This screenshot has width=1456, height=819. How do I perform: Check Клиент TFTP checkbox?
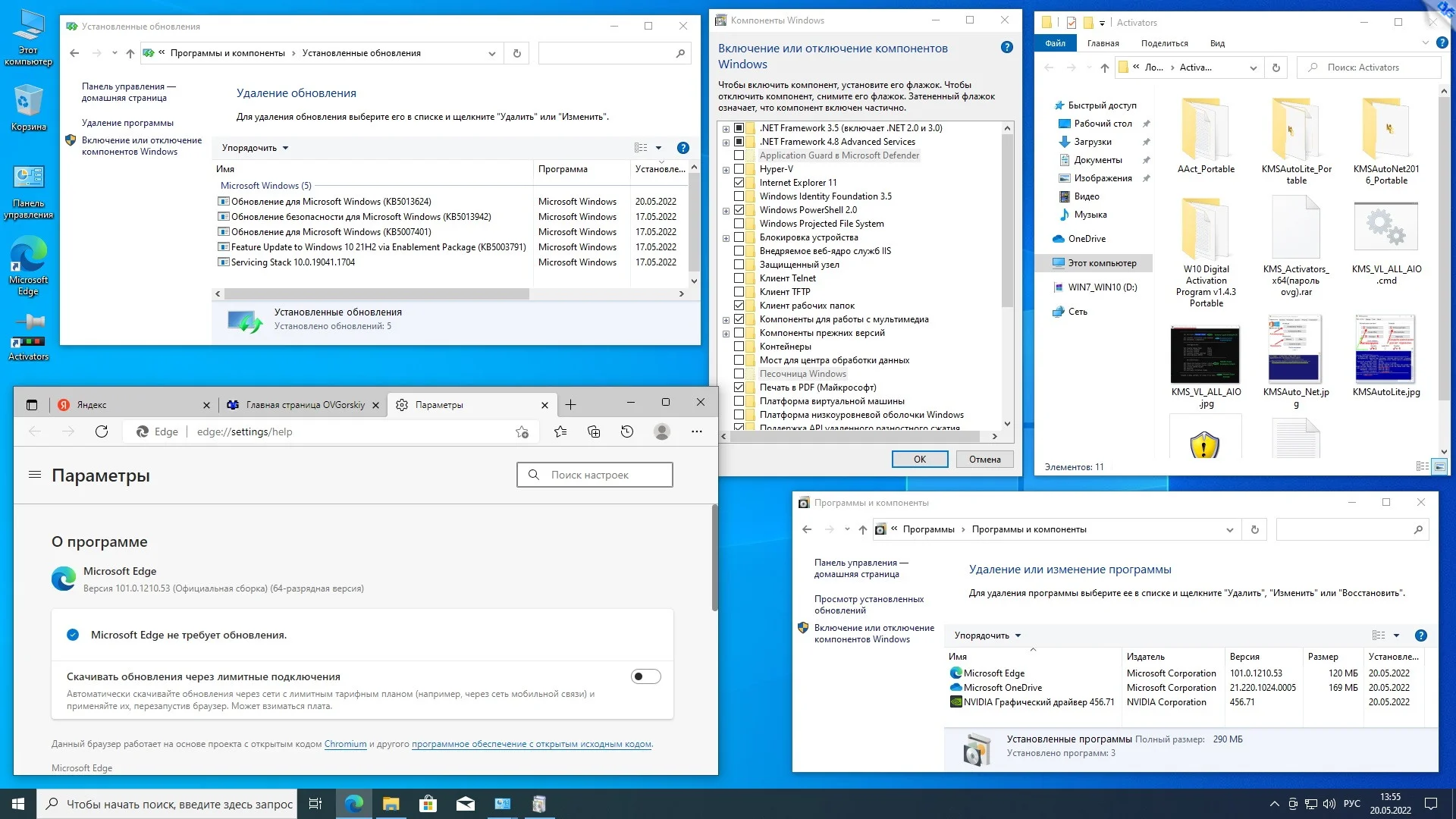tap(739, 292)
